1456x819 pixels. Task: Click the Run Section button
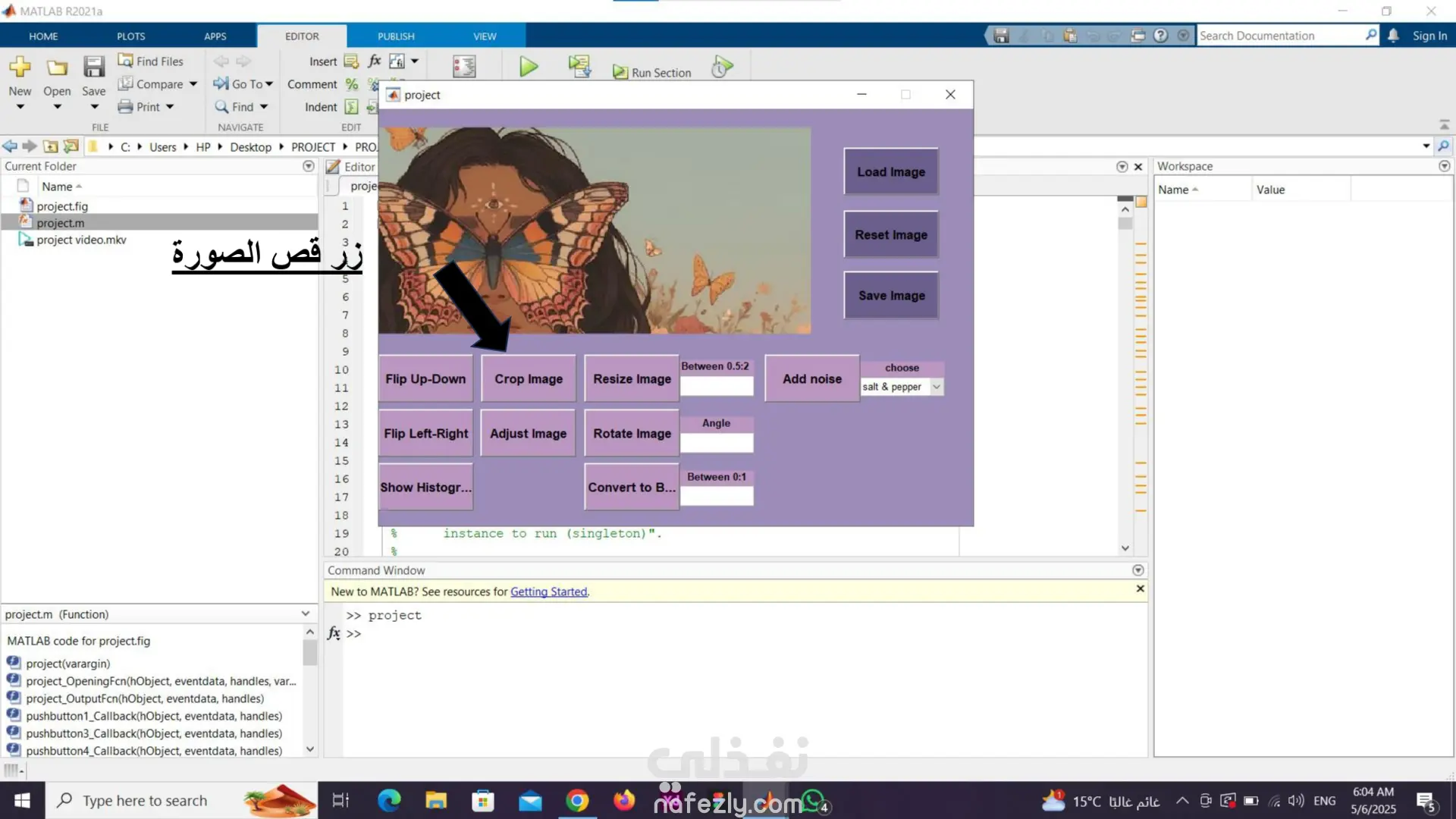pos(652,73)
